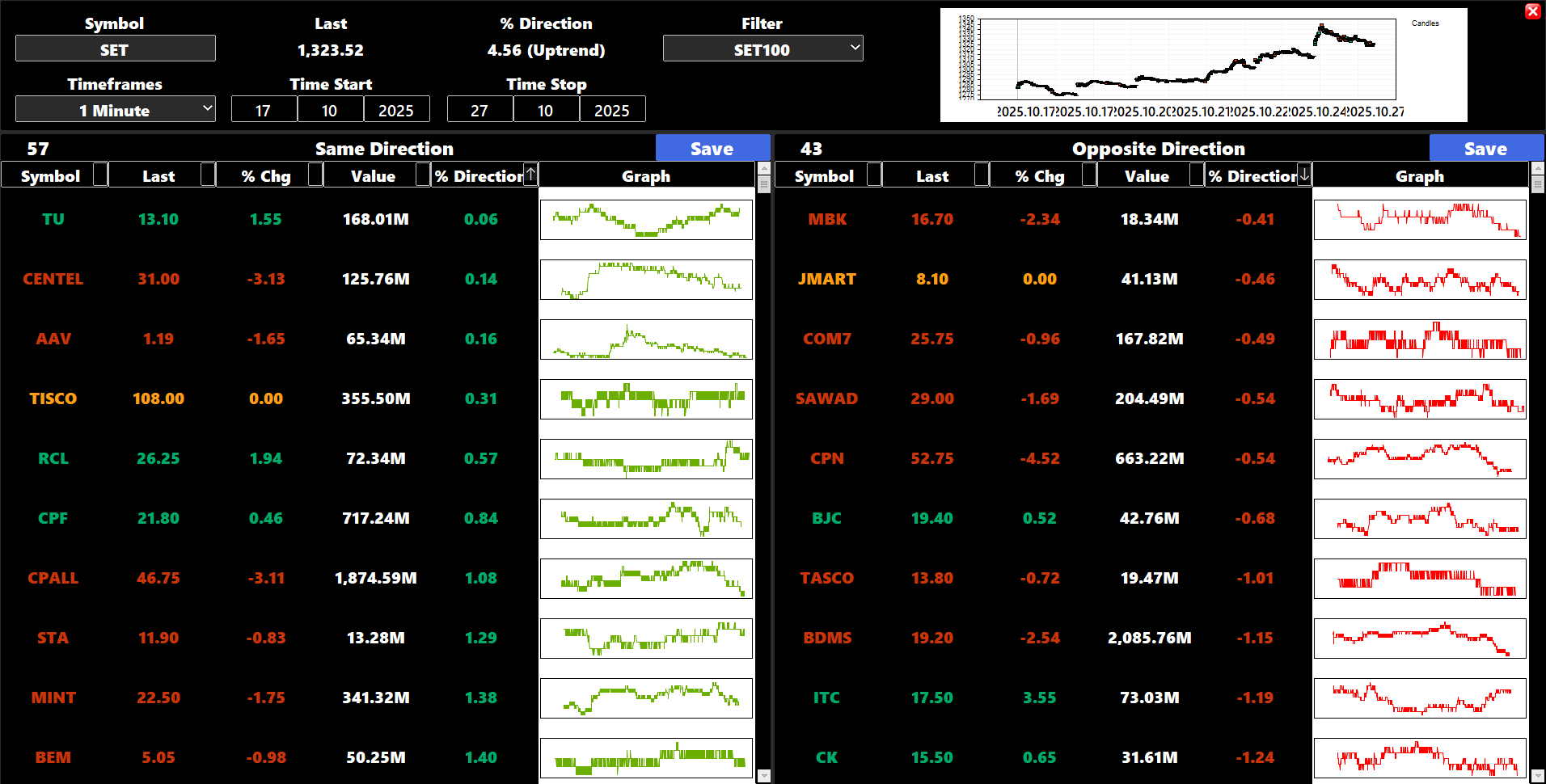Sort Same Direction table by % Chg column
The image size is (1546, 784).
coord(266,176)
